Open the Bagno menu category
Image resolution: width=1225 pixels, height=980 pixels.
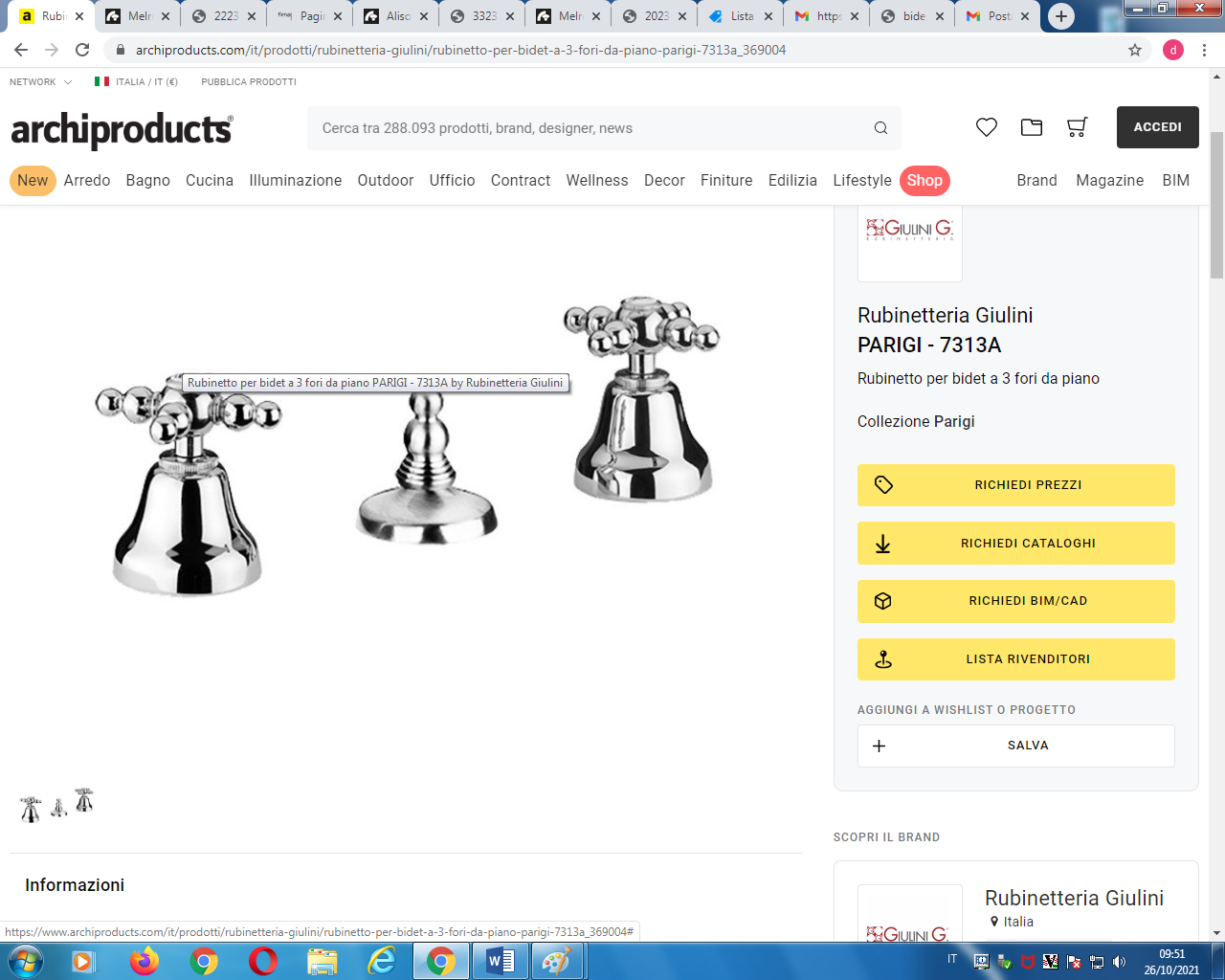[148, 180]
